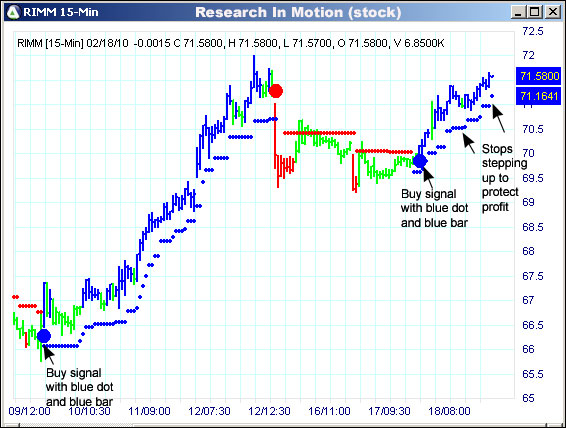566x428 pixels.
Task: Click the large red sell signal dot
Action: pos(276,91)
